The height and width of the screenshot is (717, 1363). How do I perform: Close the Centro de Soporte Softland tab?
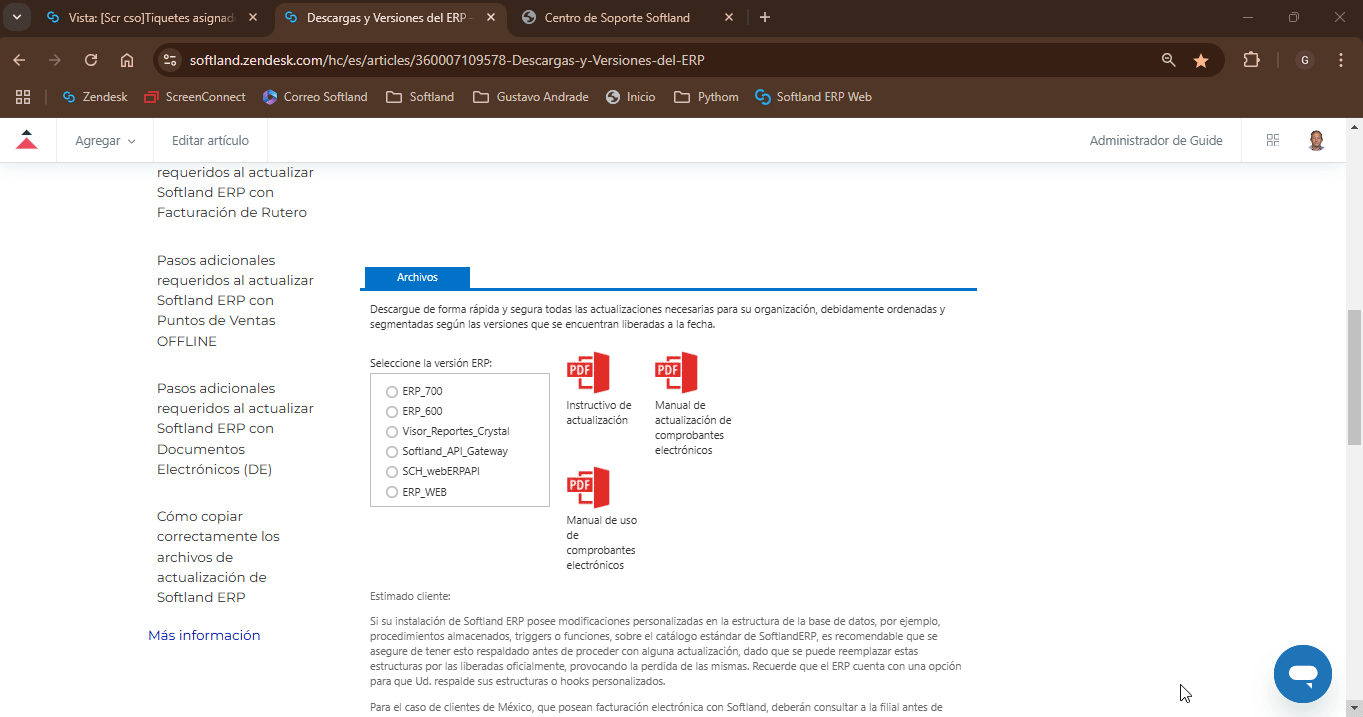pyautogui.click(x=727, y=17)
